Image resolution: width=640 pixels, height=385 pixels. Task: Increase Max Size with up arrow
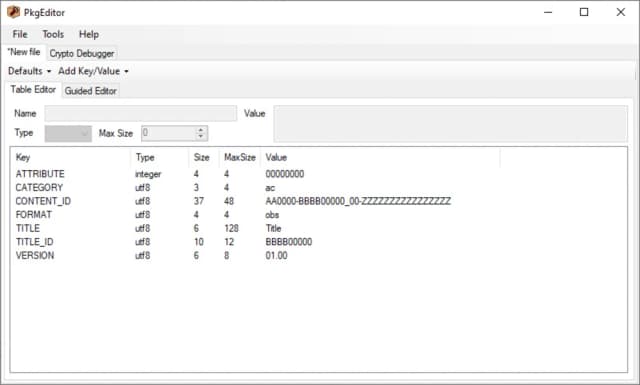coord(200,130)
